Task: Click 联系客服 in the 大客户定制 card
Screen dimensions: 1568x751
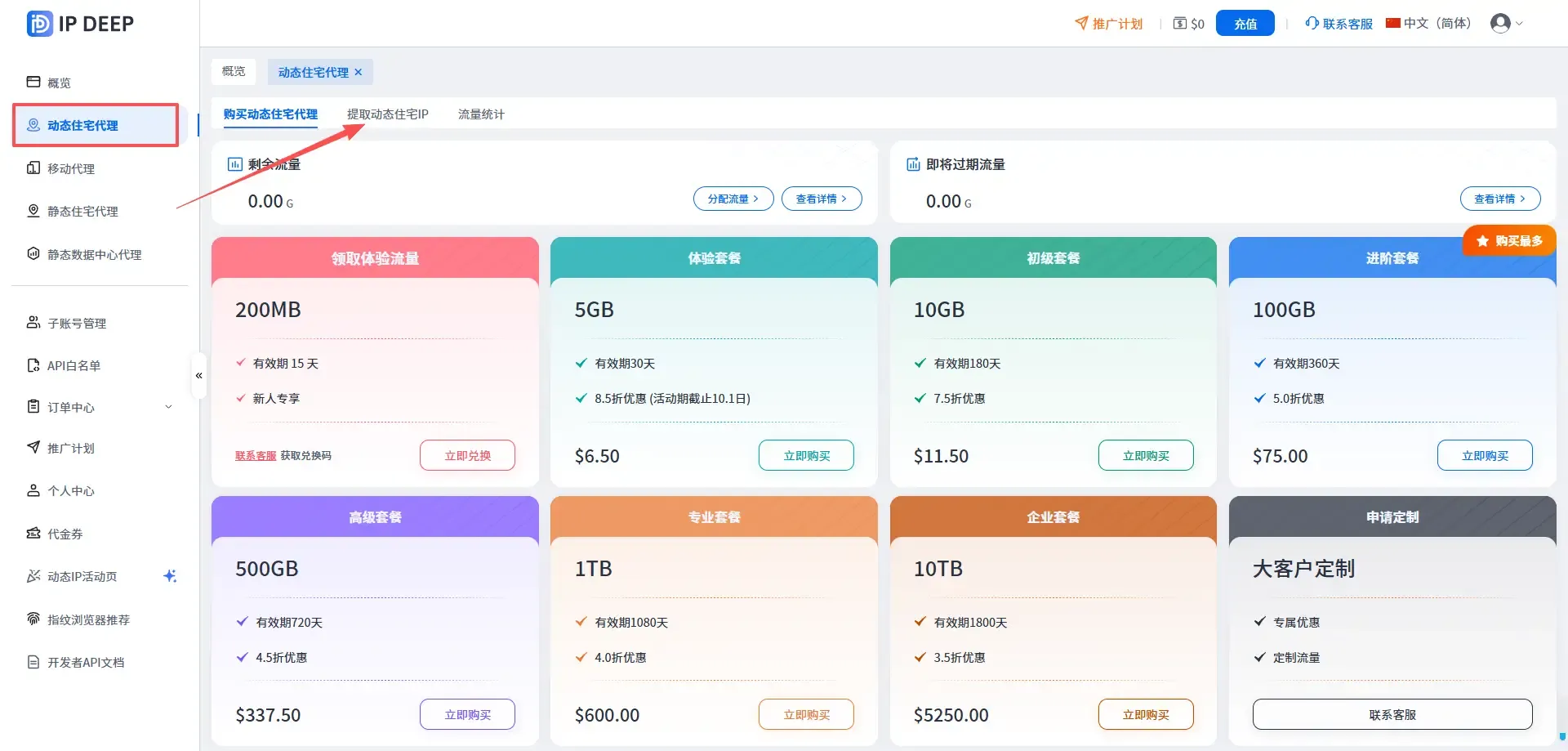Action: click(1392, 714)
